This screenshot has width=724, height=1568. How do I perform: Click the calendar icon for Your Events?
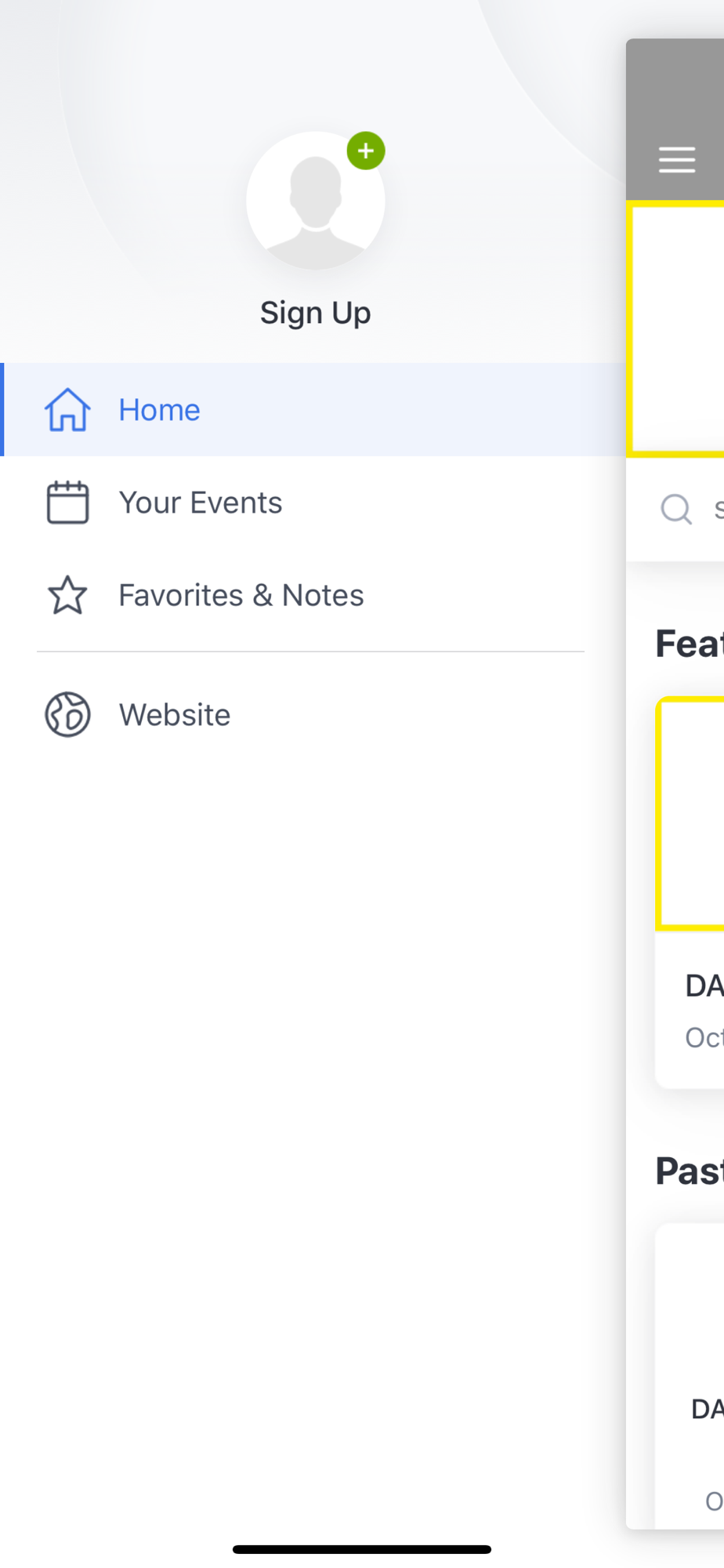67,503
